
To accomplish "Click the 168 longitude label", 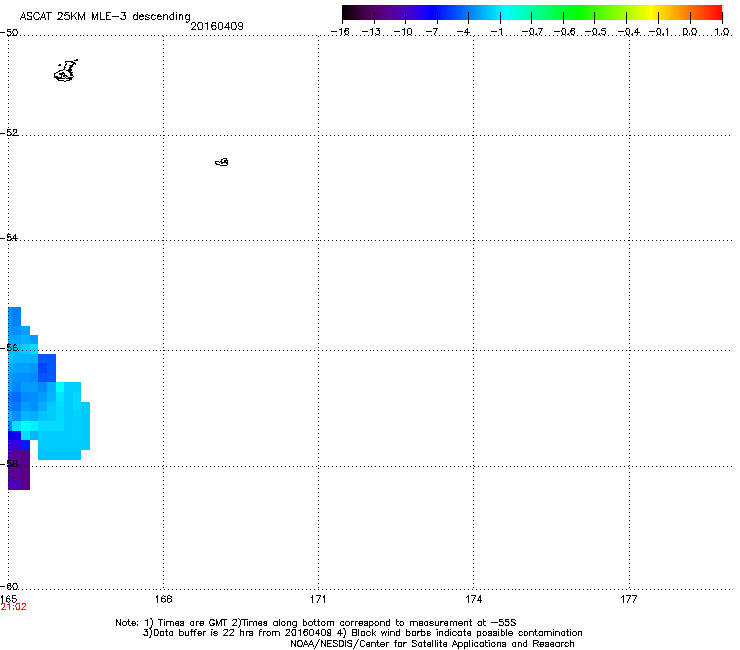I will coord(163,599).
